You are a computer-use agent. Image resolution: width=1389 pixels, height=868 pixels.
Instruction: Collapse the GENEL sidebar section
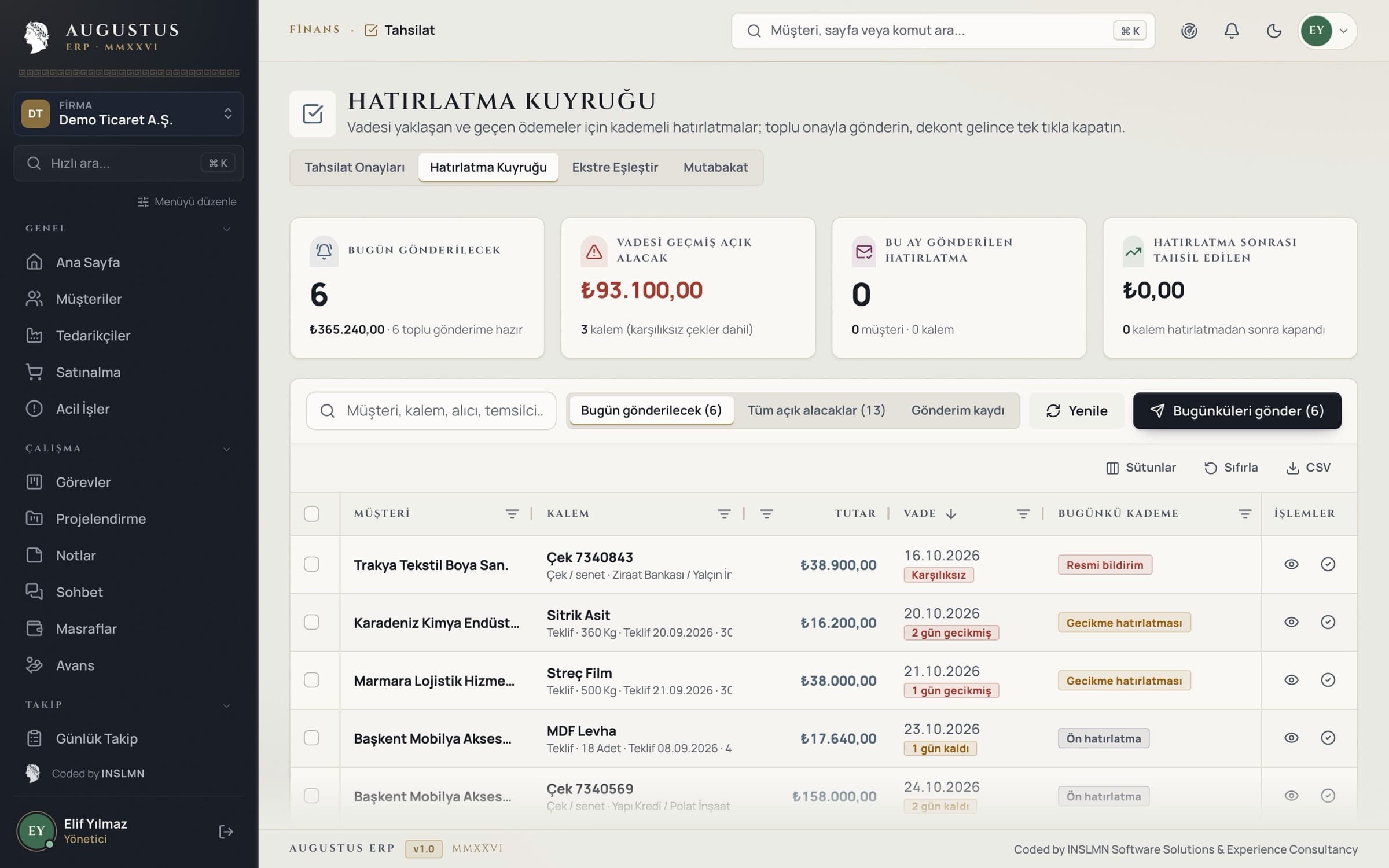point(226,229)
